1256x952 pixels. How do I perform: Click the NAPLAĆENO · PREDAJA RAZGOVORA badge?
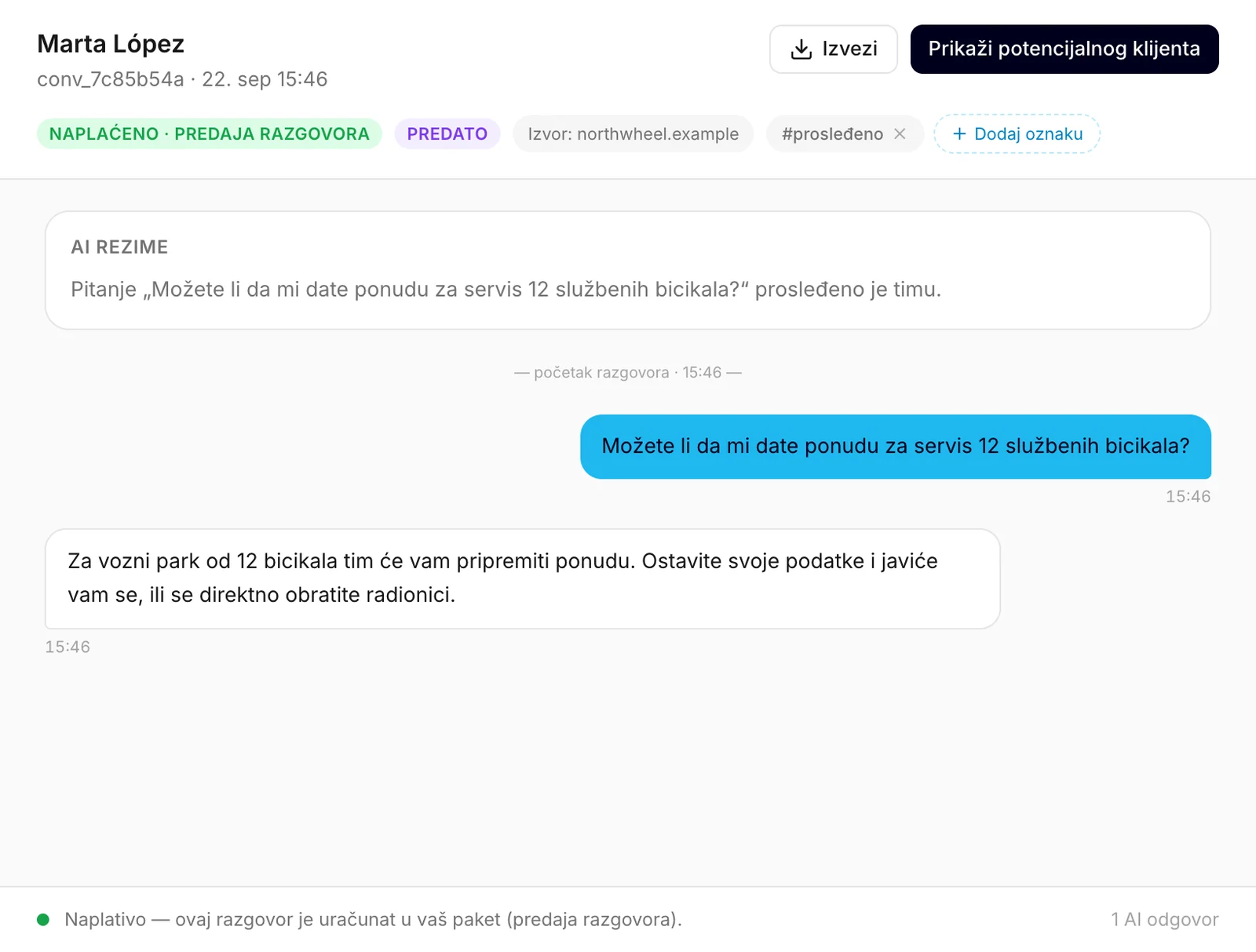[x=209, y=133]
